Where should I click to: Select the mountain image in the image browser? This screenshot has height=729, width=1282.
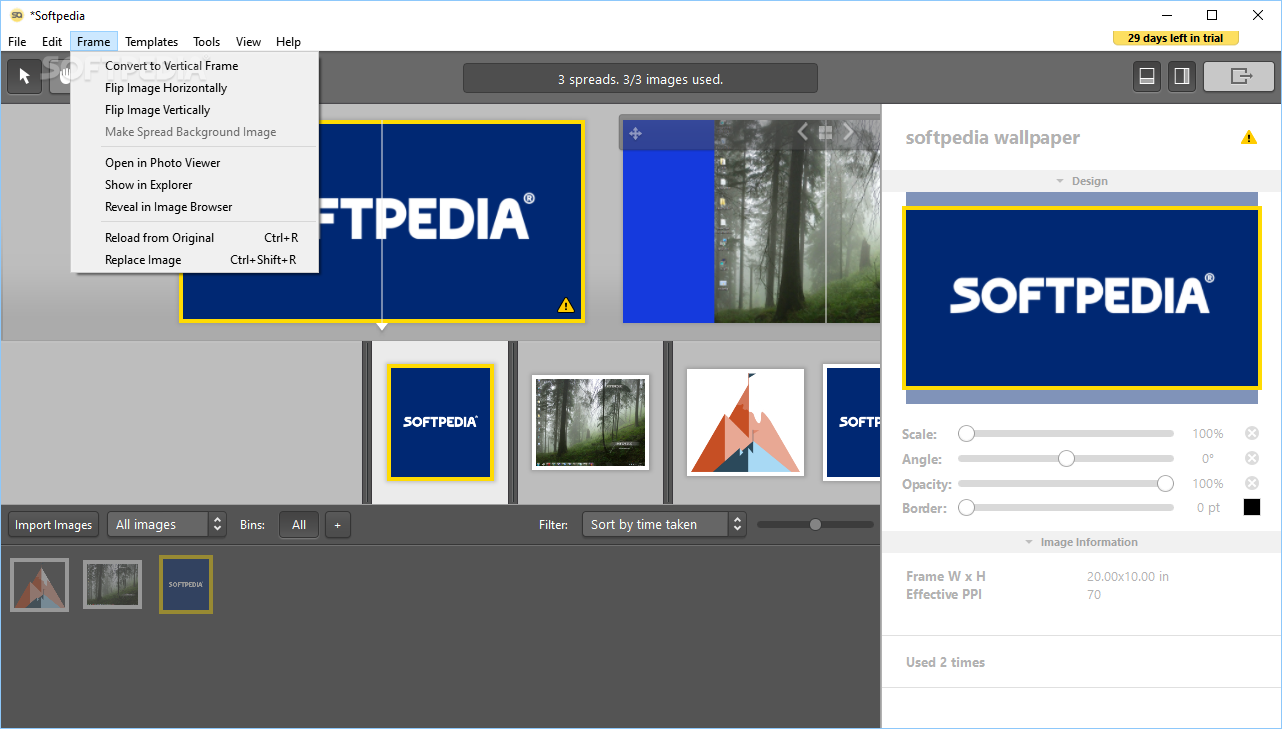click(40, 585)
